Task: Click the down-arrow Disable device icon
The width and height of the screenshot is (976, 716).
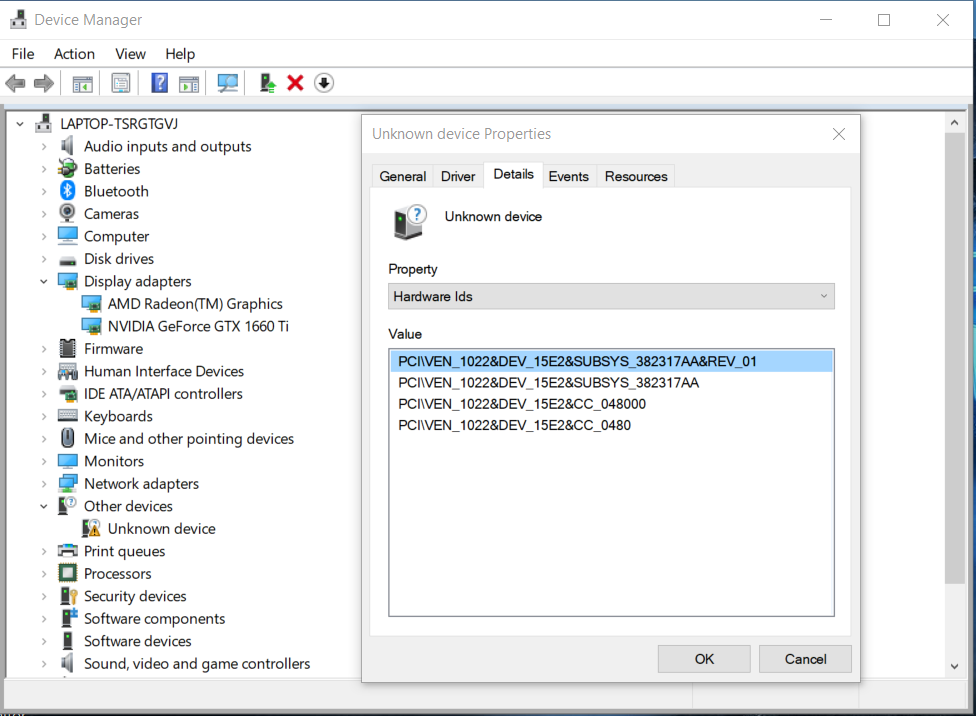Action: point(323,83)
